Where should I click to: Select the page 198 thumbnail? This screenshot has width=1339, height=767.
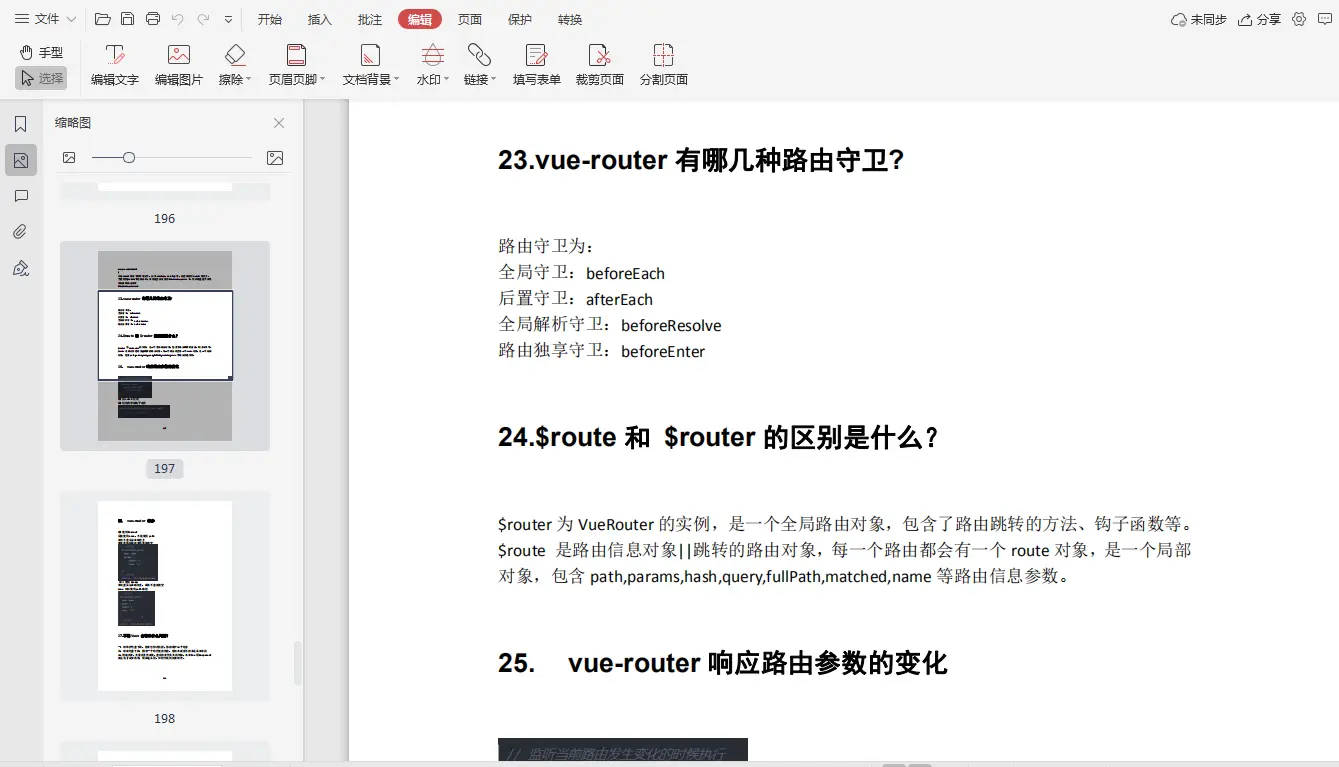164,596
